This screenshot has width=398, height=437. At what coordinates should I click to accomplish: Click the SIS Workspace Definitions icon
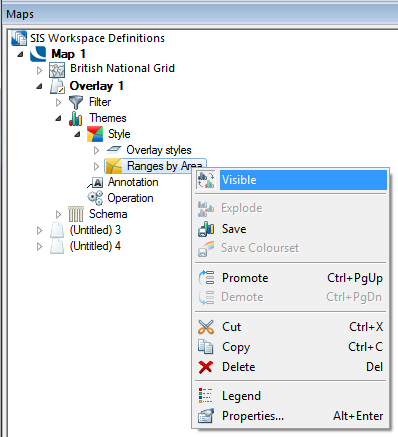(x=19, y=38)
